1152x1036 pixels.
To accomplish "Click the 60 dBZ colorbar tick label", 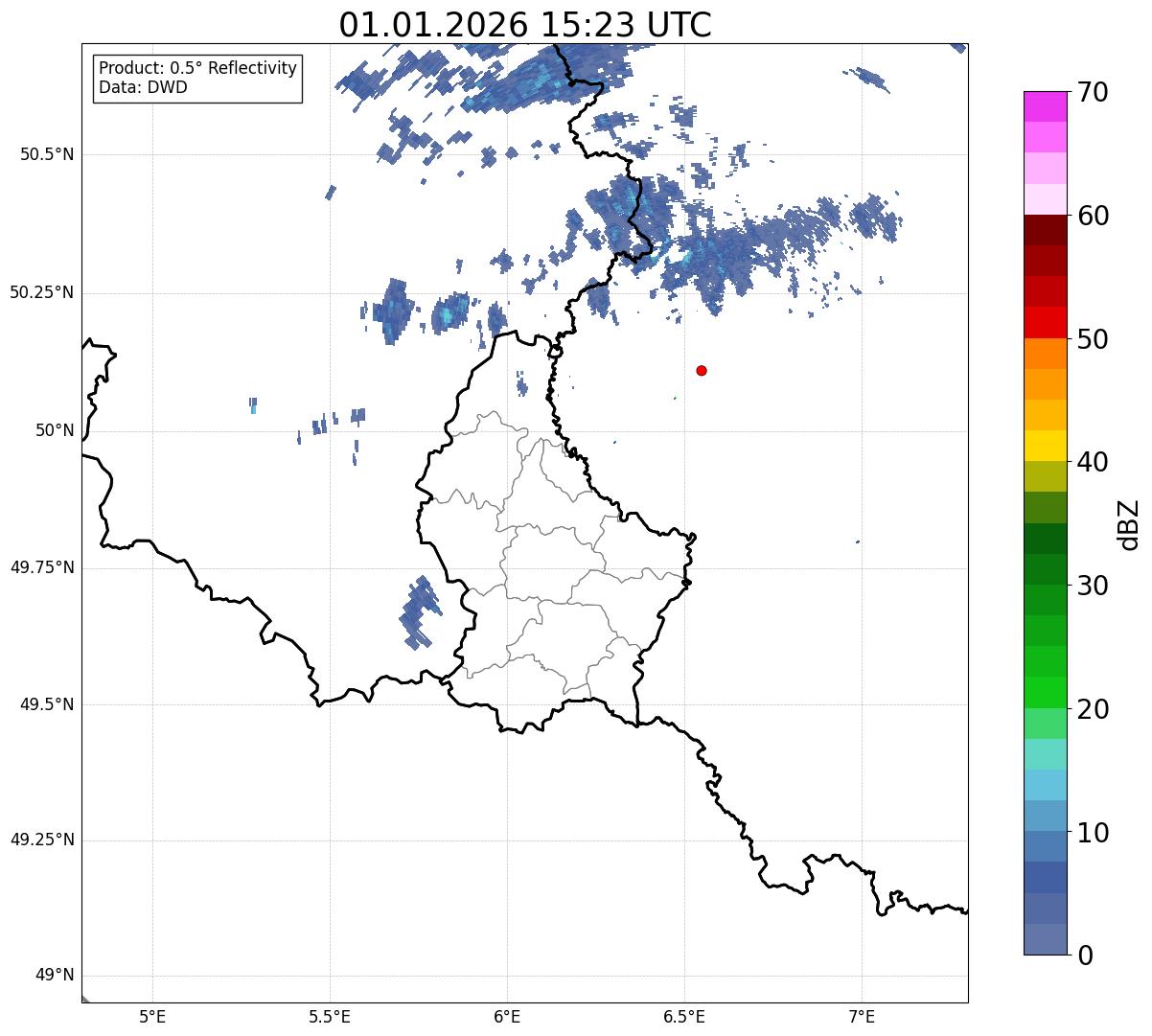I will (1093, 216).
